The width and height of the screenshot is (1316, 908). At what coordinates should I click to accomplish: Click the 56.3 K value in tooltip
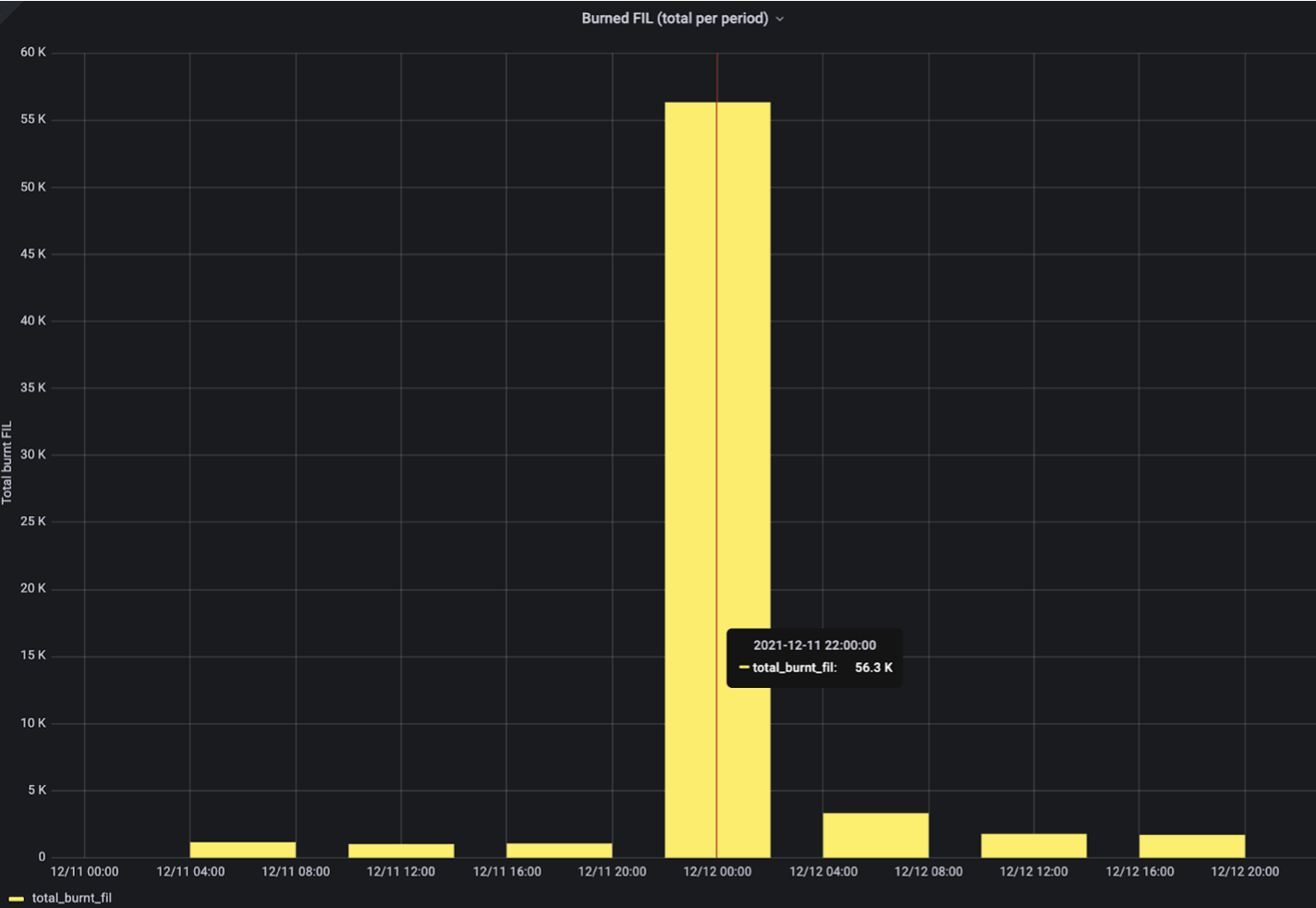pyautogui.click(x=873, y=668)
